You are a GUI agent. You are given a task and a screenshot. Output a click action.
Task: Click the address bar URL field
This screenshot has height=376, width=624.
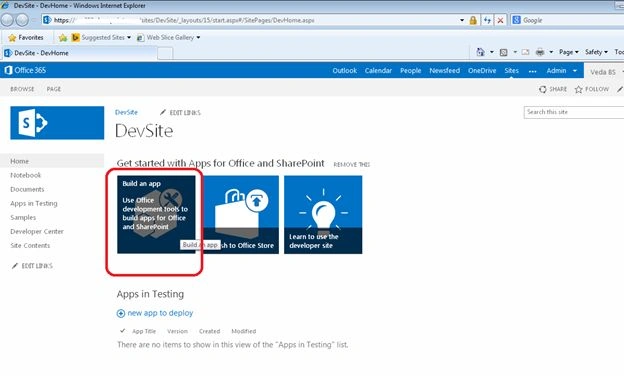coord(251,20)
